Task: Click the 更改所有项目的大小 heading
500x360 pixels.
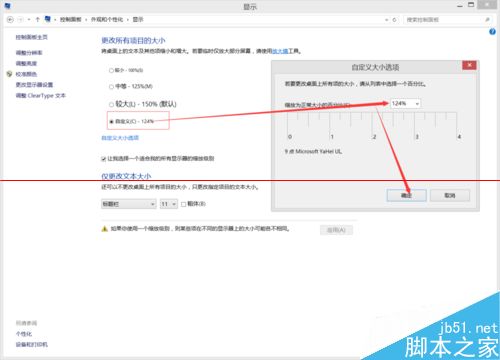Action: pos(133,41)
